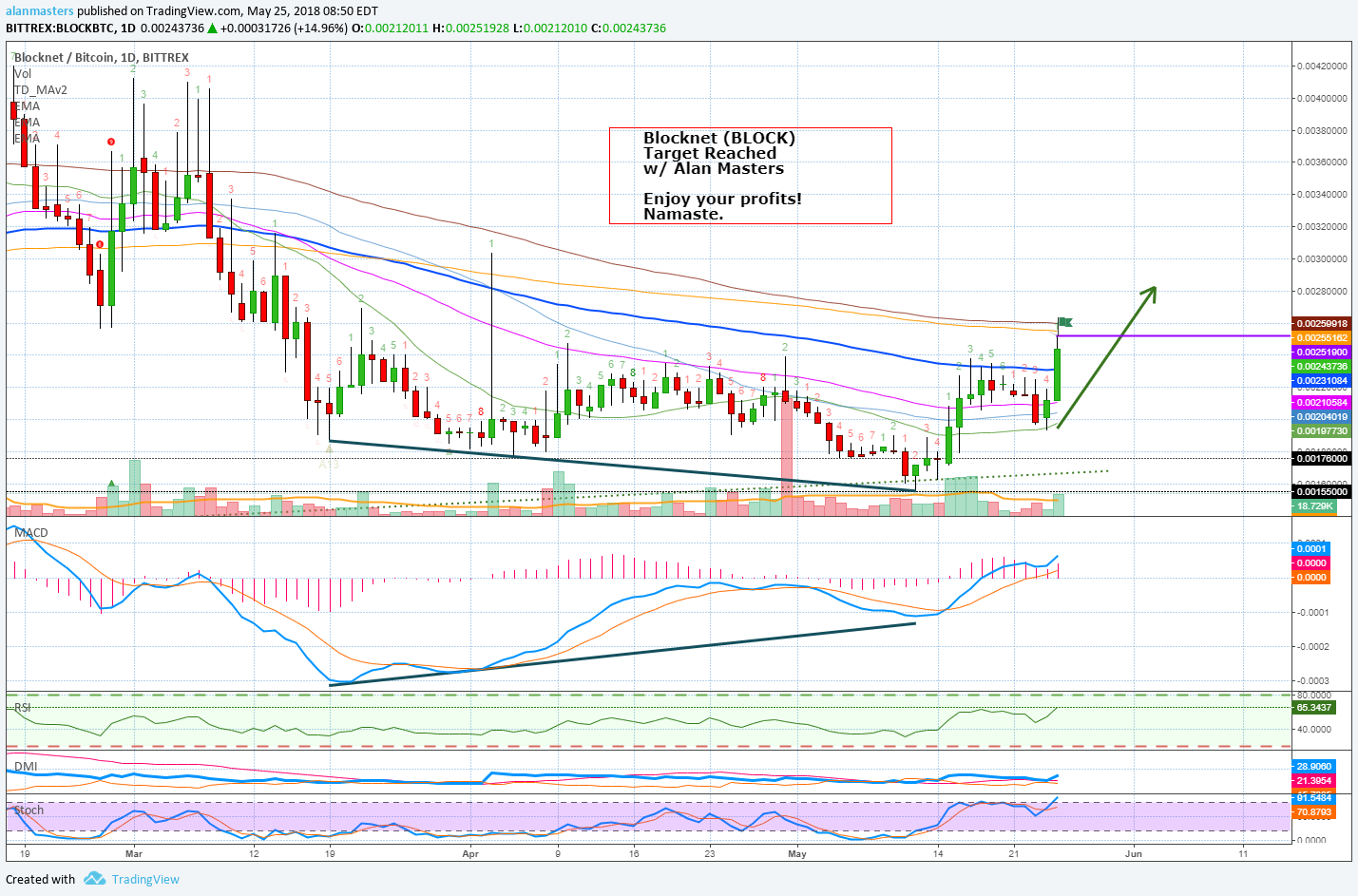Click the brown 0.00259918 price tag
The height and width of the screenshot is (896, 1358).
click(1322, 323)
